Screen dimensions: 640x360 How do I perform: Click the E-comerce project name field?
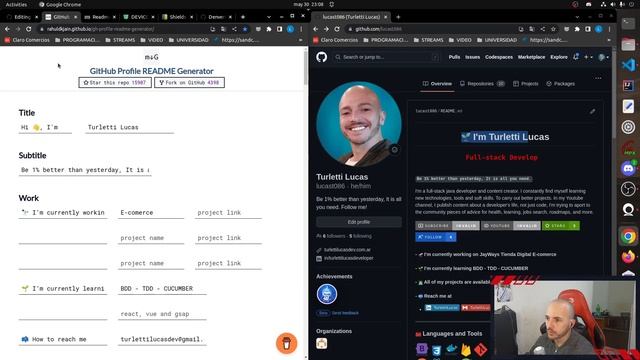tap(151, 213)
